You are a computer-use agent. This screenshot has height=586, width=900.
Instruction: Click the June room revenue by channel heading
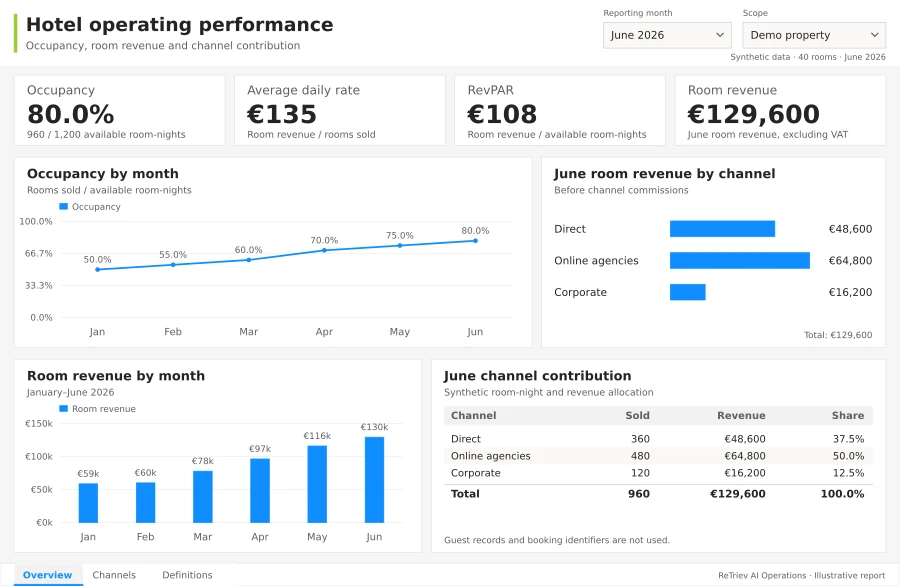[665, 174]
